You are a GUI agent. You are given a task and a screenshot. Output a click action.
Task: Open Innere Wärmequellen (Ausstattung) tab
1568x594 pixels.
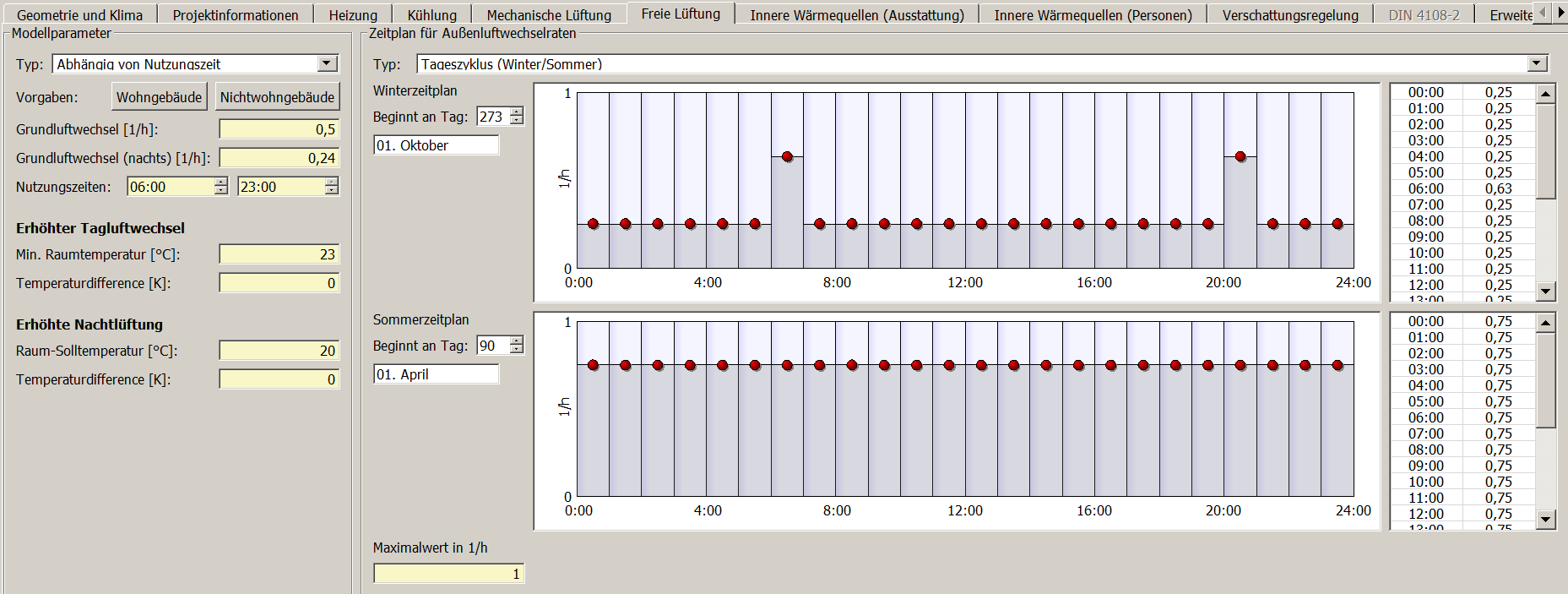[x=857, y=15]
